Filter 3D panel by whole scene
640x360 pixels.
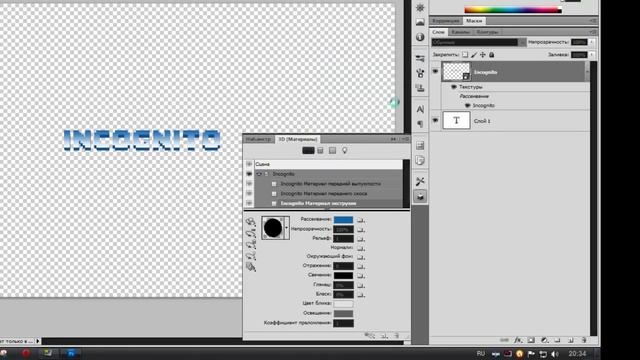[x=308, y=151]
